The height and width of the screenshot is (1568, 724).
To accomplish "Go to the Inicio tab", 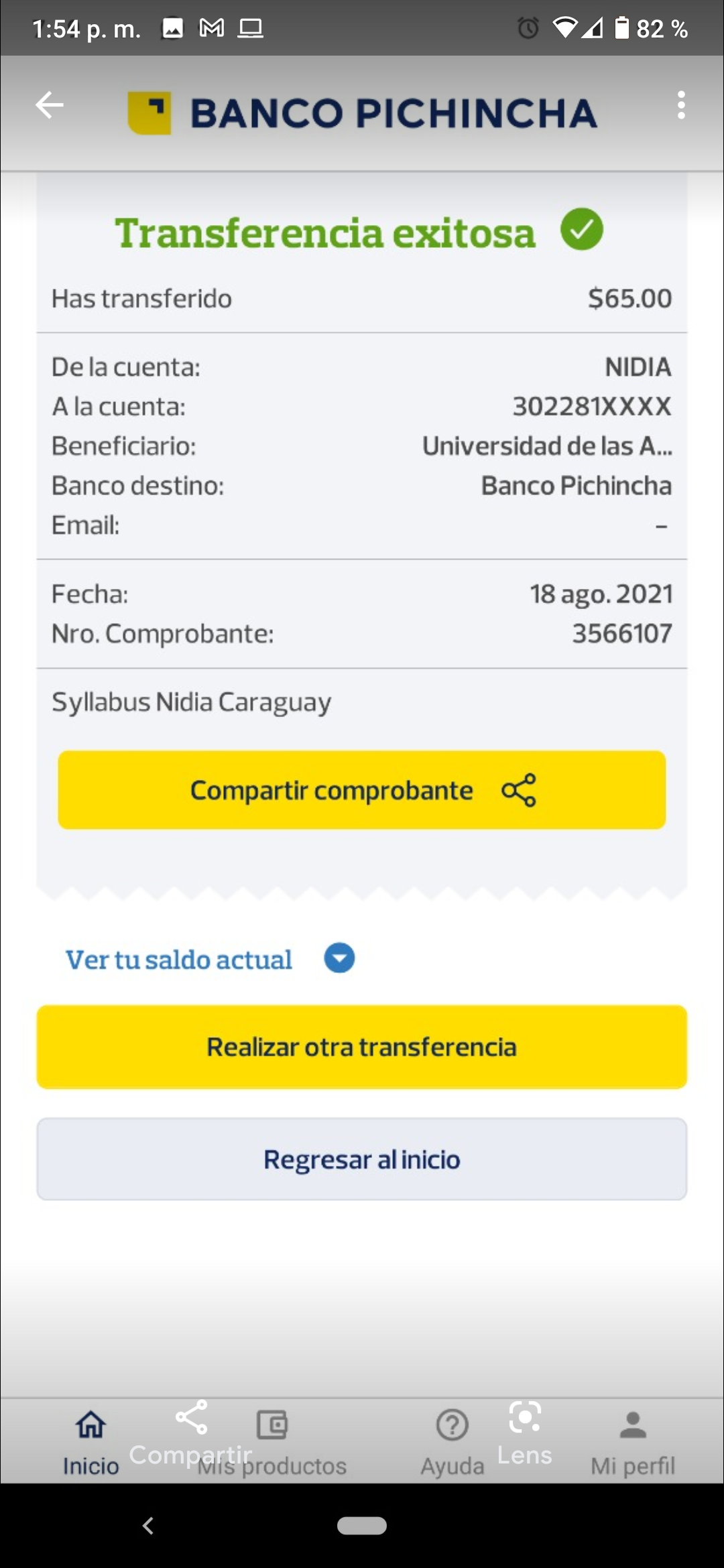I will (90, 1441).
